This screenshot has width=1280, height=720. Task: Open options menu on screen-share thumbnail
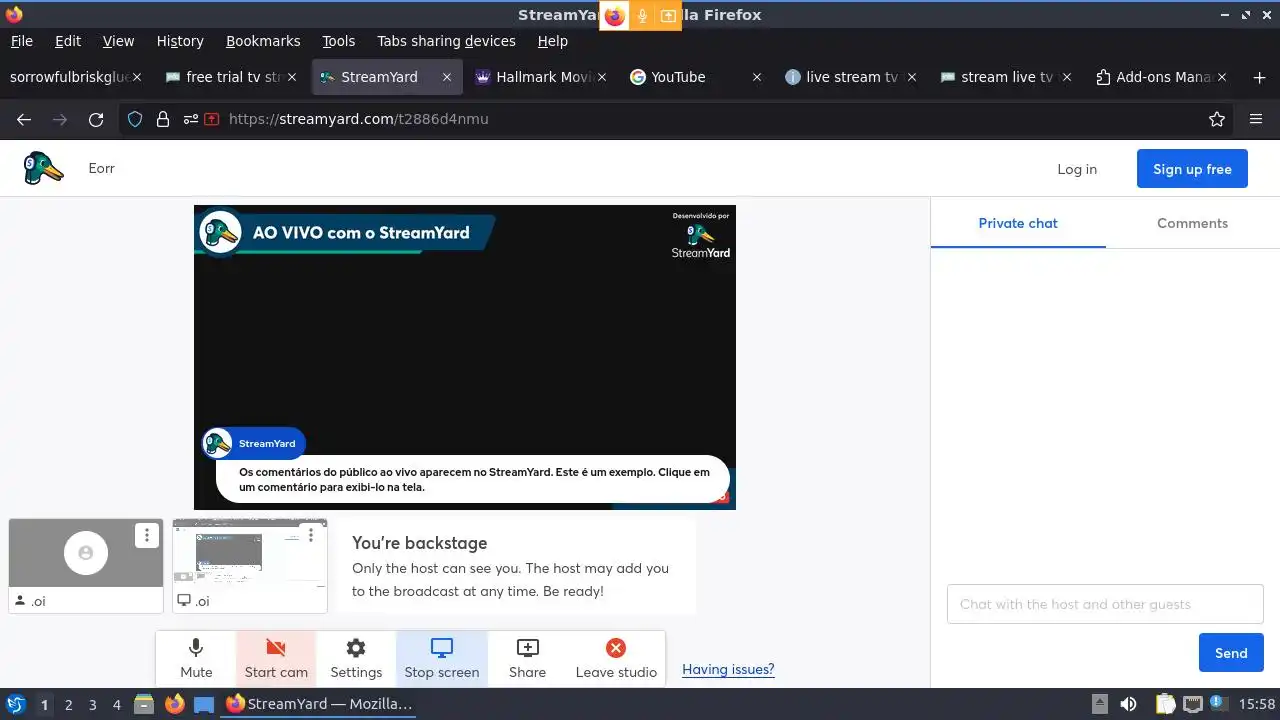click(x=311, y=535)
